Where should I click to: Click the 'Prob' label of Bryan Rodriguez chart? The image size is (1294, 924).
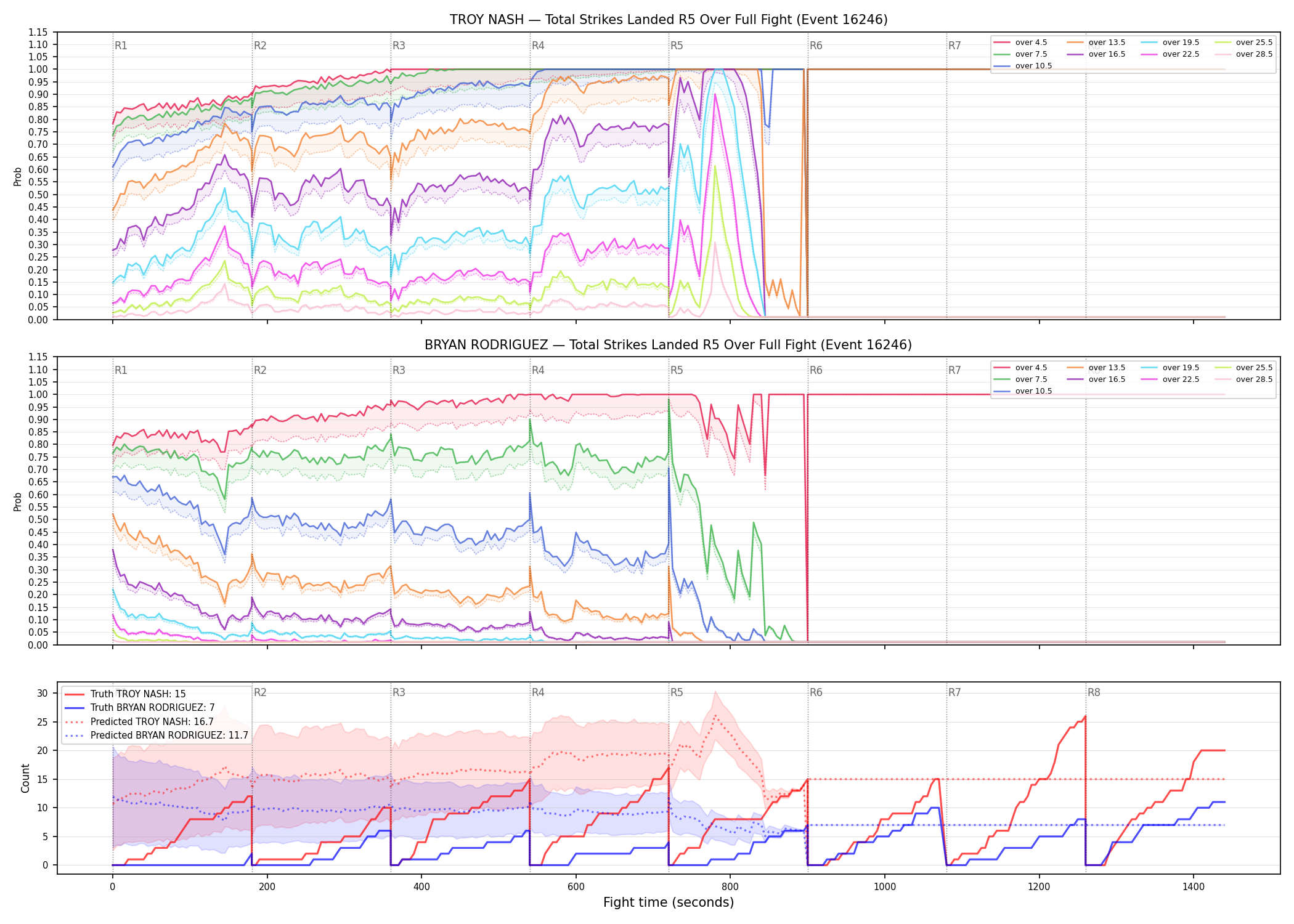[x=17, y=501]
